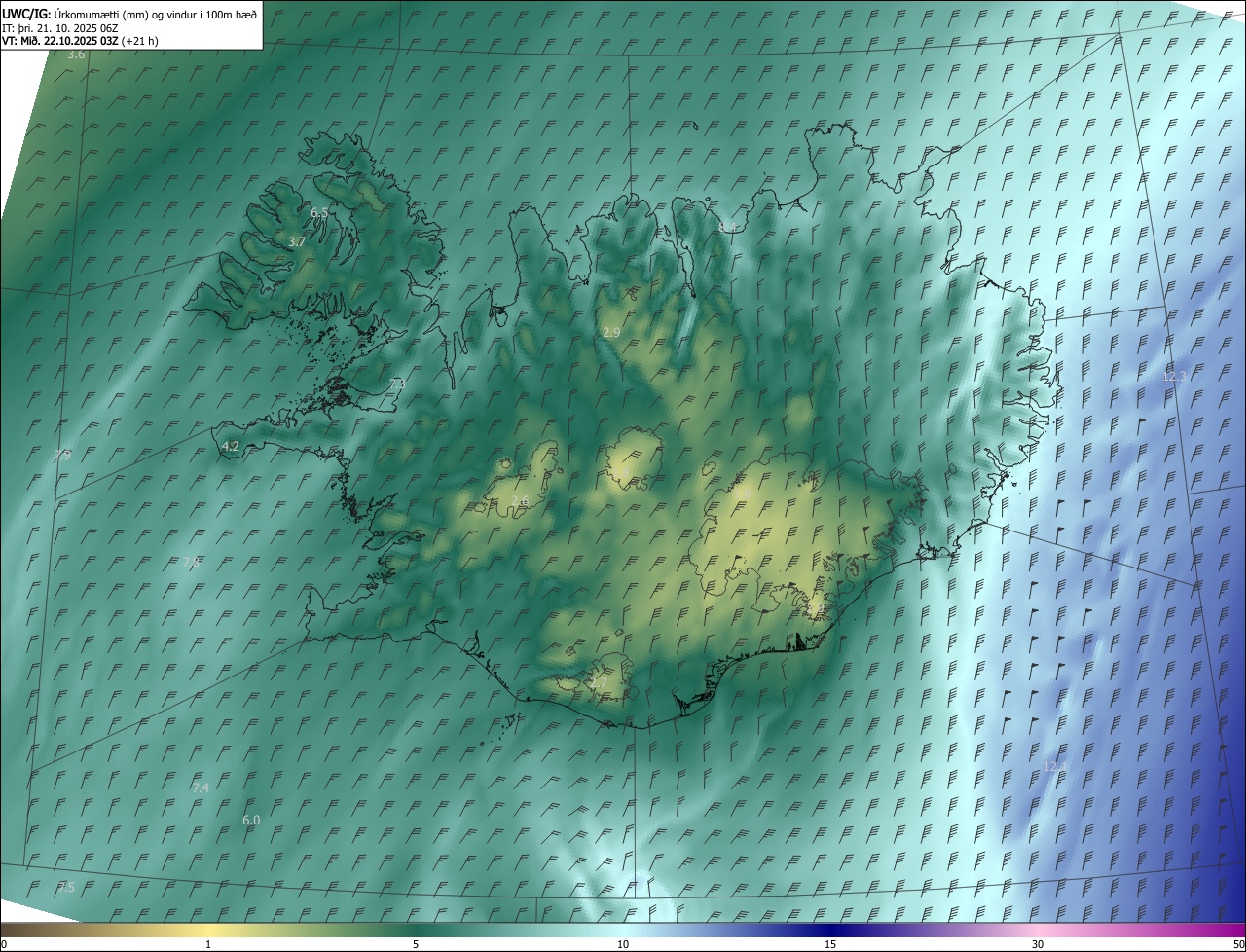
Task: Click the 7.3 value near Breiðafjörður islands
Action: point(396,384)
